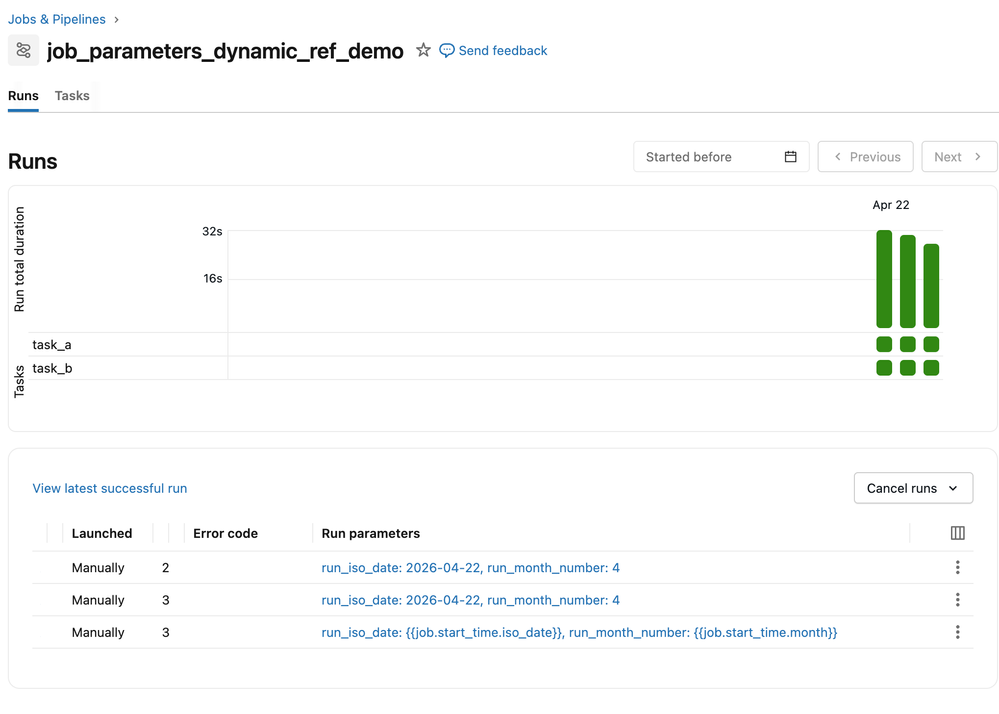Click the speech bubble icon next to Send feedback

pyautogui.click(x=446, y=50)
